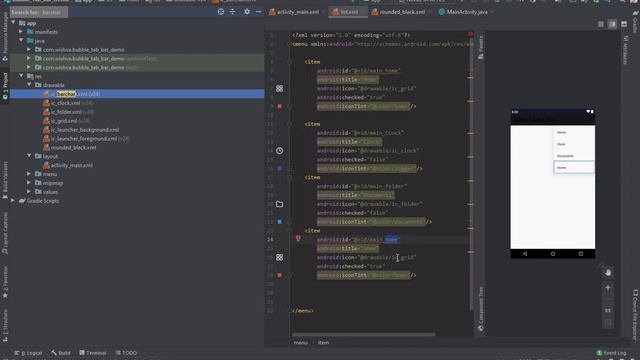Viewport: 640px width, 360px height.
Task: Open the Logcat tool window
Action: point(28,353)
